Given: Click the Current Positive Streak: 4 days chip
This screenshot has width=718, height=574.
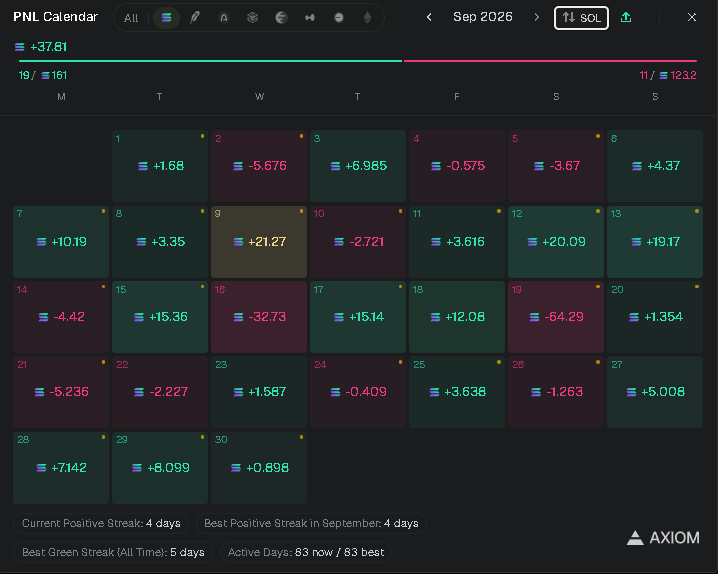Looking at the screenshot, I should (x=101, y=523).
